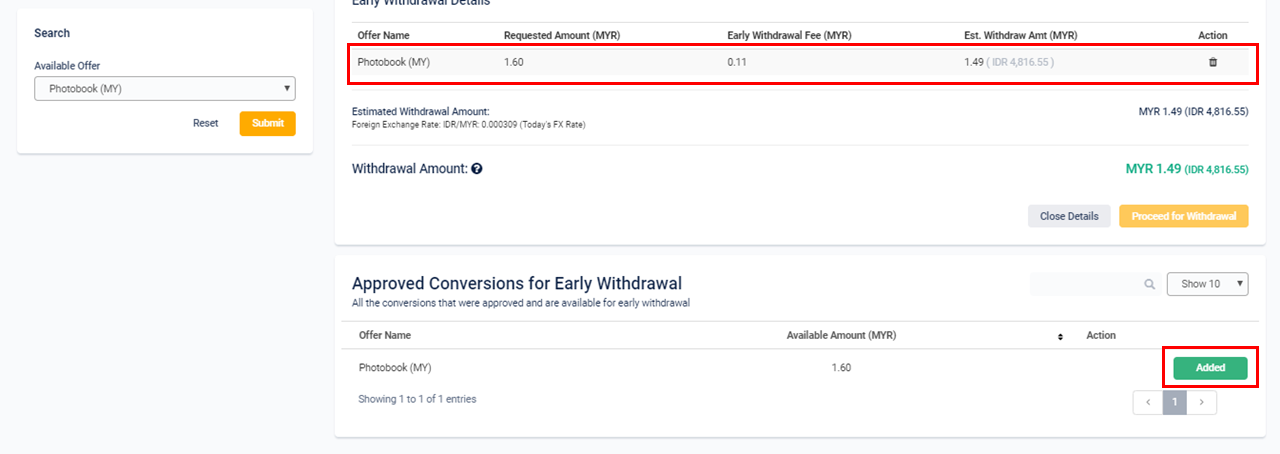Screen dimensions: 1280x454
Task: Click the Withdrawal Amount help icon
Action: coord(477,169)
